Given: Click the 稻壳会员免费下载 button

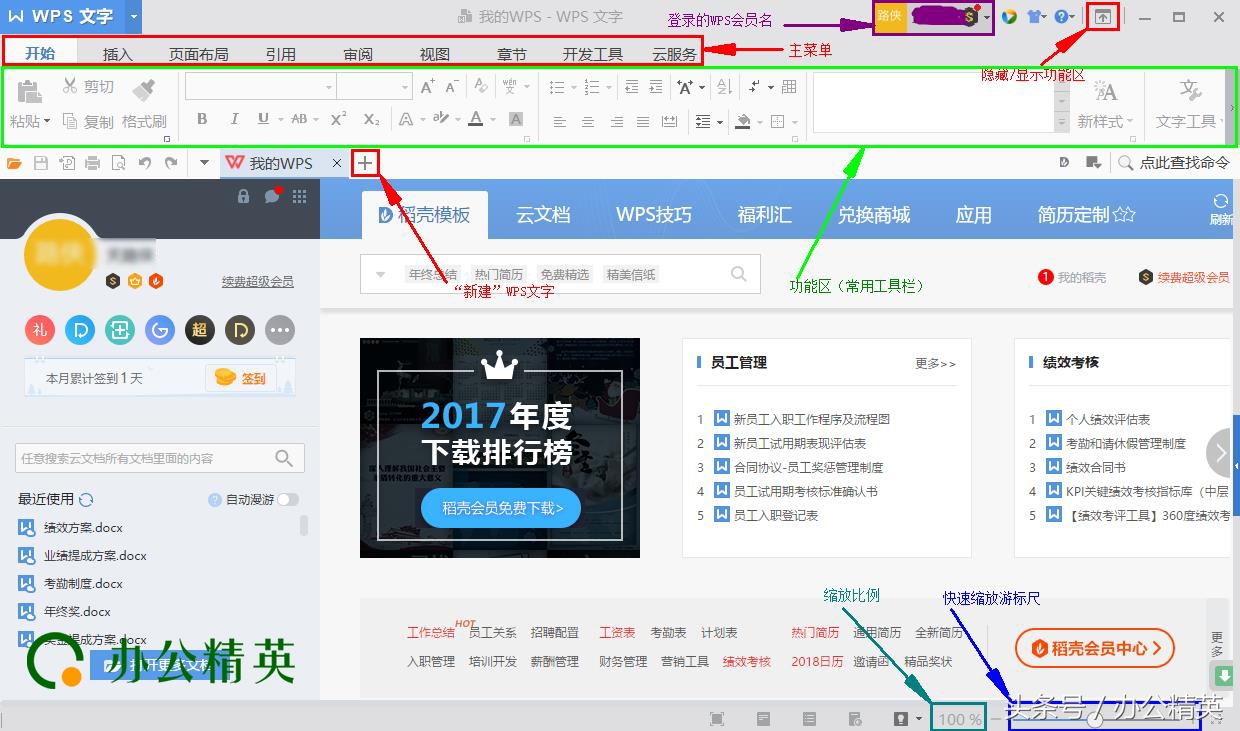Looking at the screenshot, I should (x=502, y=508).
